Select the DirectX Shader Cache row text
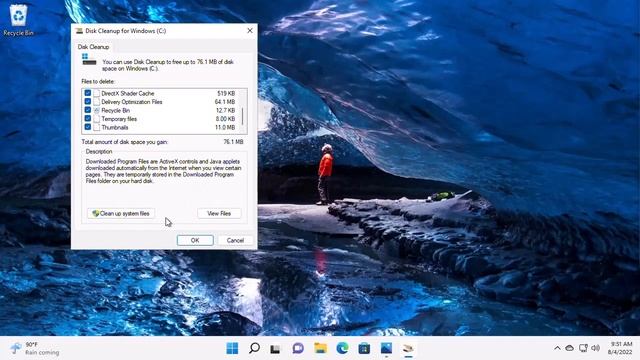This screenshot has width=640, height=360. click(128, 93)
